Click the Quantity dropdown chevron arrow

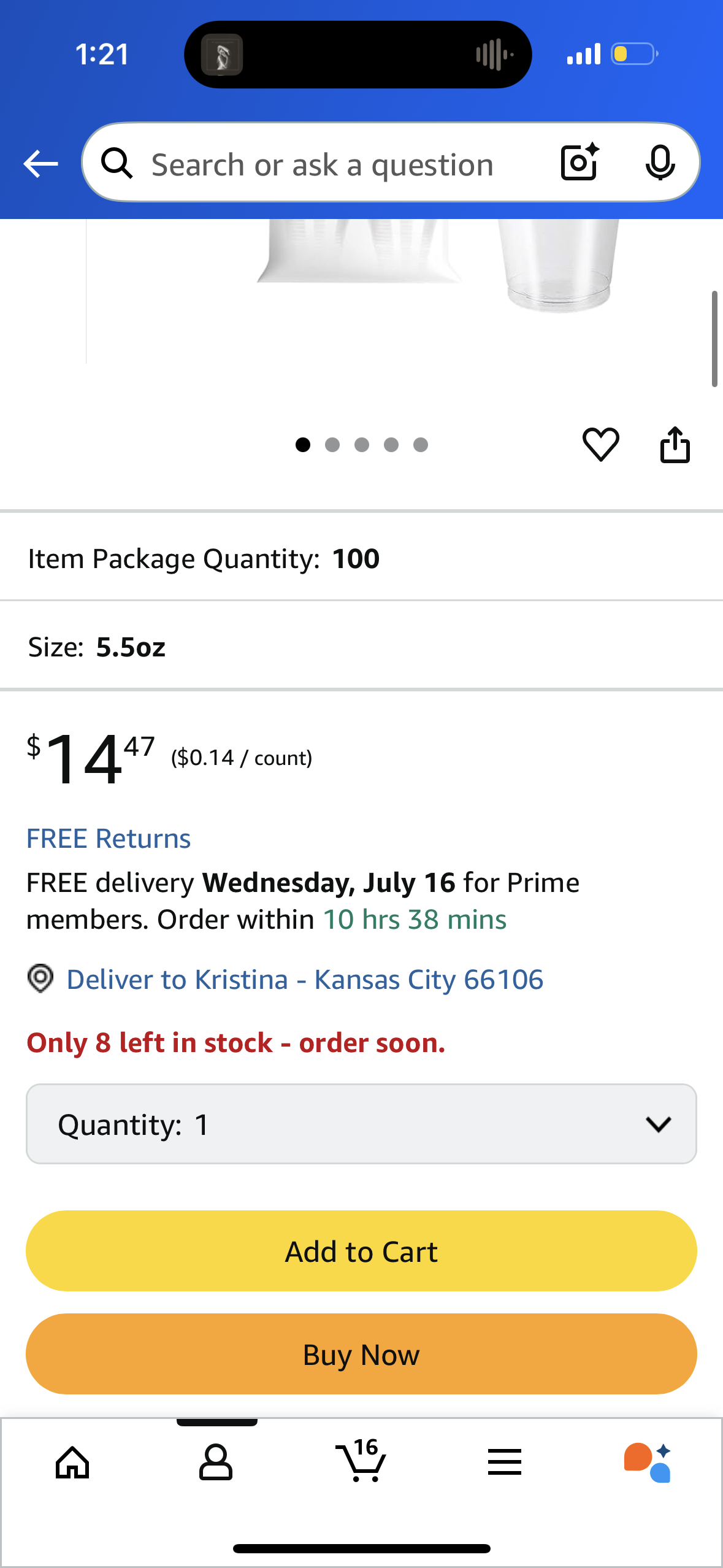[659, 1124]
